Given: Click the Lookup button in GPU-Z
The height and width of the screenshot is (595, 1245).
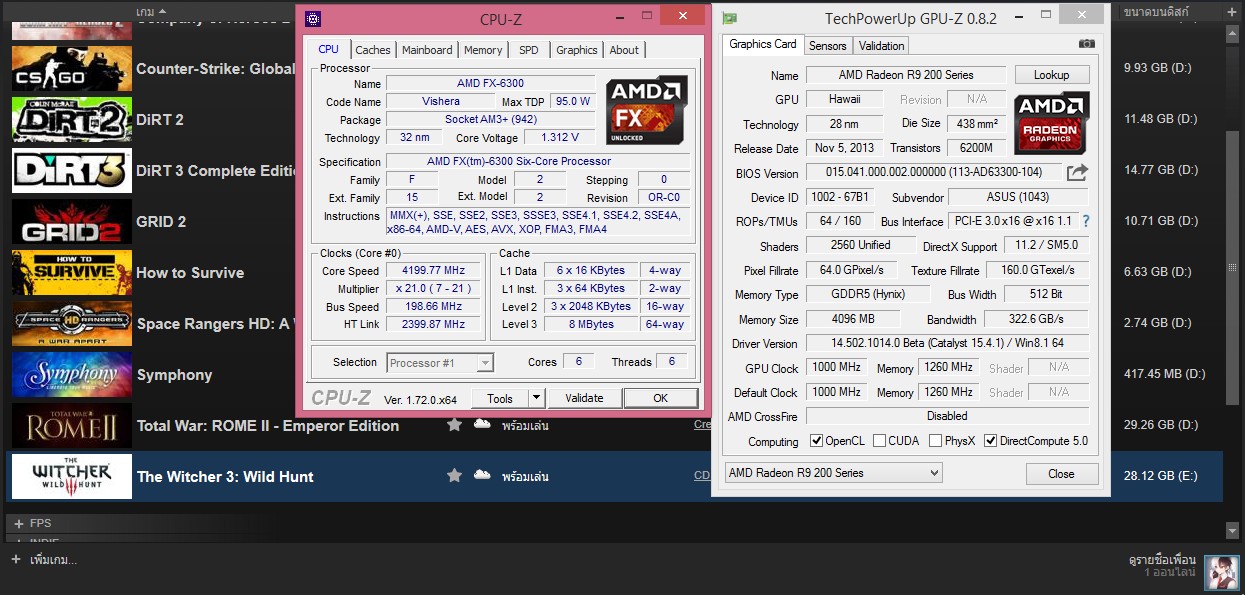Looking at the screenshot, I should pyautogui.click(x=1051, y=75).
